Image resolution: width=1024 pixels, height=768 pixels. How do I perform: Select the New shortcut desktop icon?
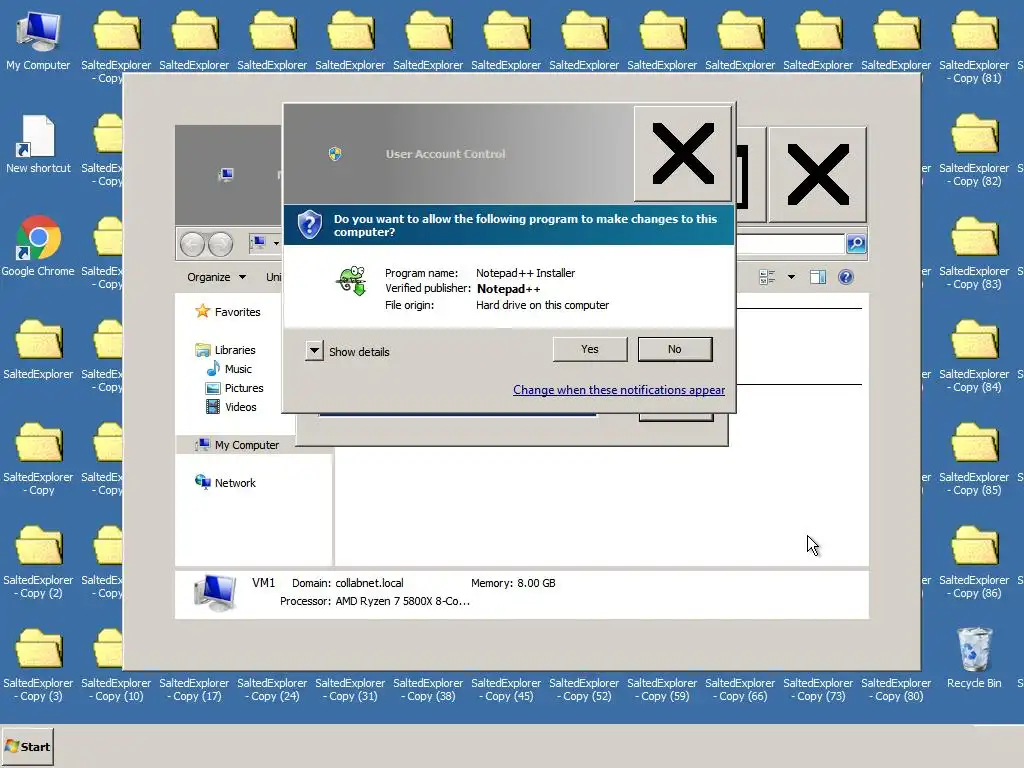[38, 144]
